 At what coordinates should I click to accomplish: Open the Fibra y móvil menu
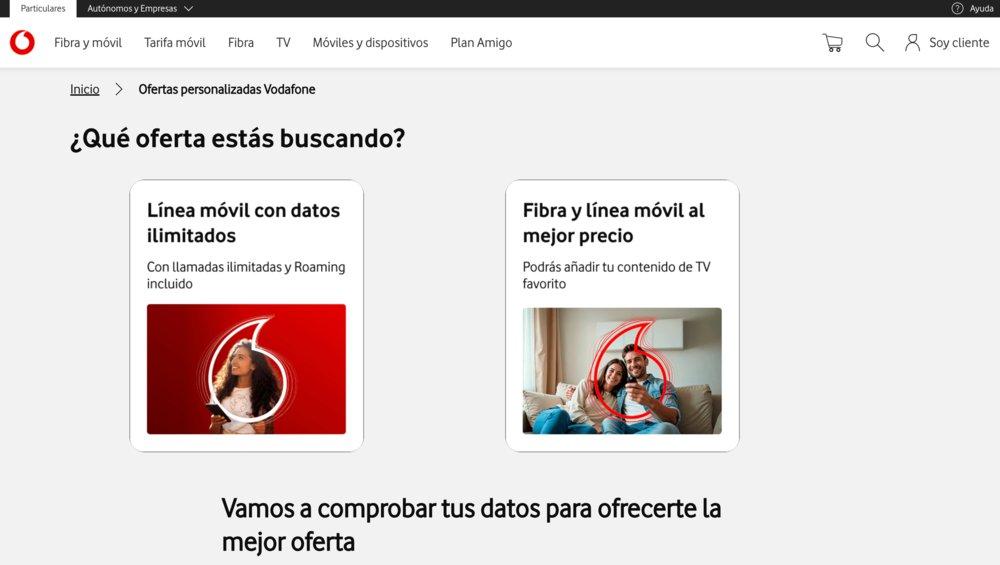coord(88,43)
